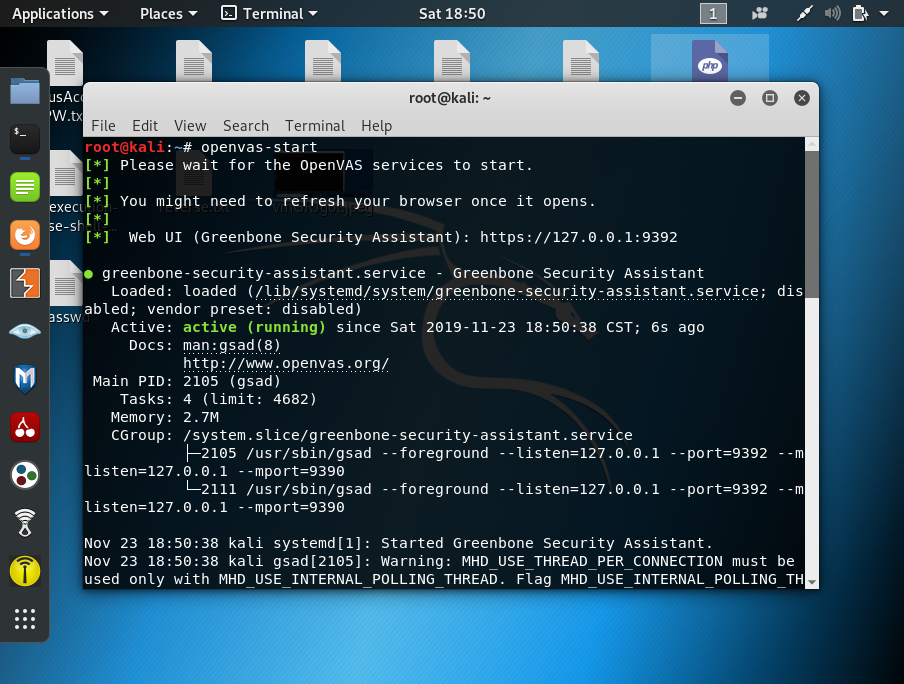Select the fourth text file on the desktop
This screenshot has width=904, height=684.
click(x=452, y=61)
